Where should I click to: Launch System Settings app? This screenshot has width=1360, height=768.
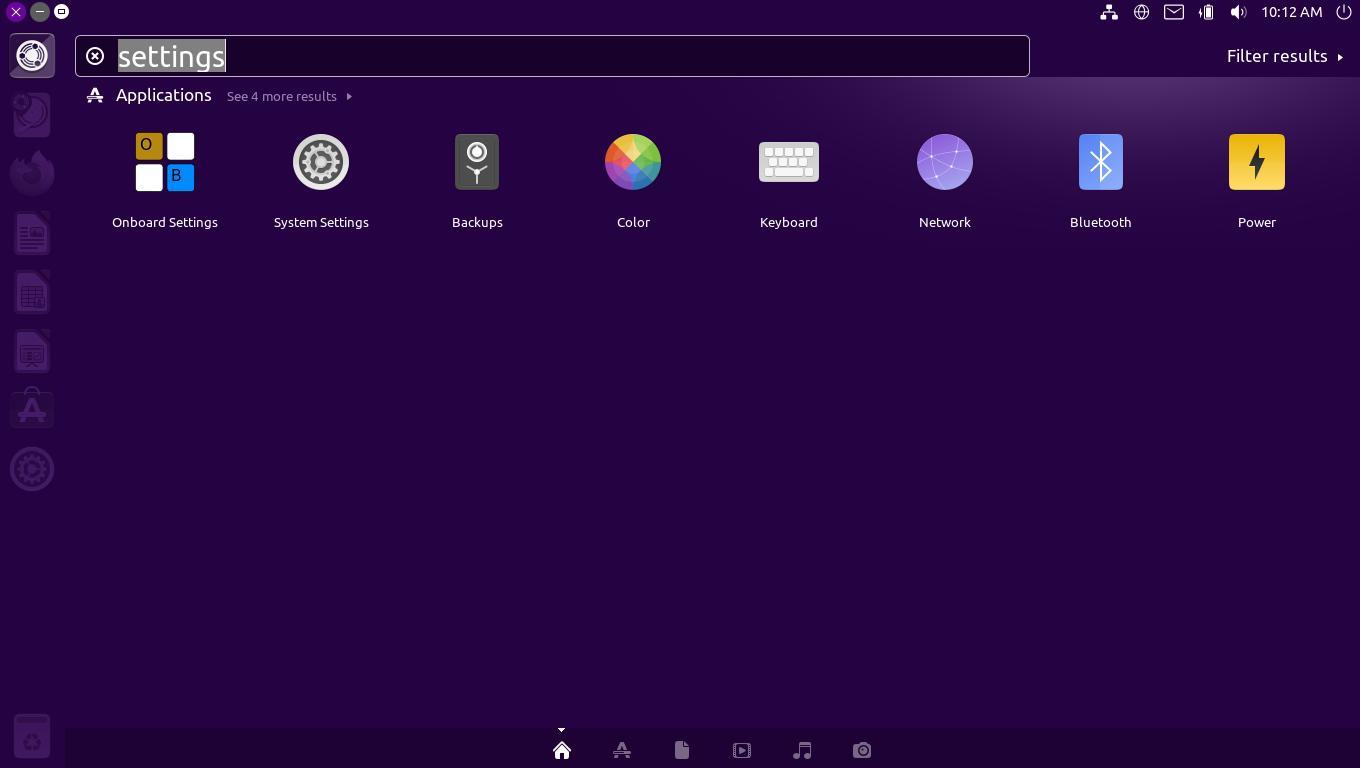tap(321, 163)
